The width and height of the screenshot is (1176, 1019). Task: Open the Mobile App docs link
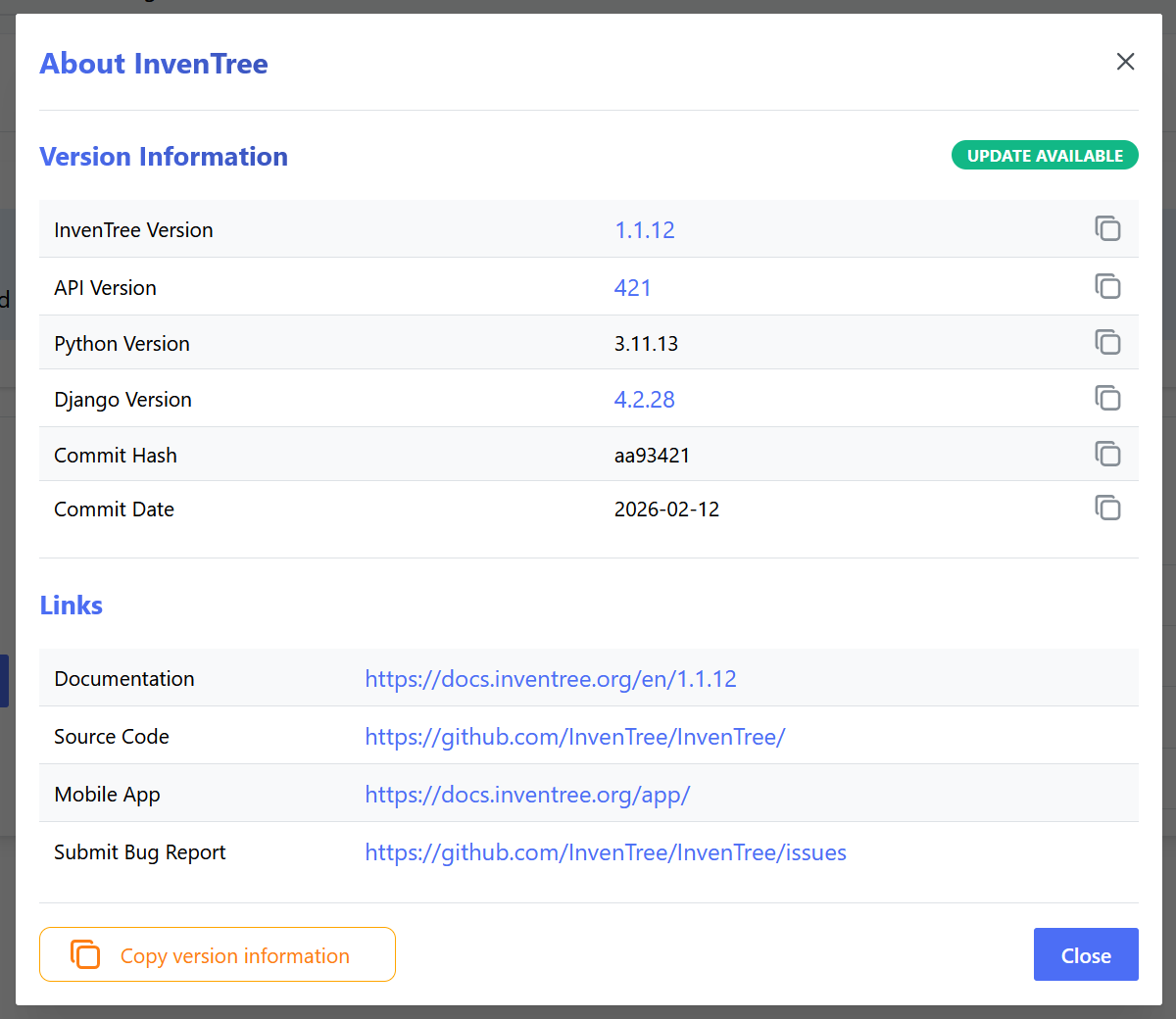[527, 795]
